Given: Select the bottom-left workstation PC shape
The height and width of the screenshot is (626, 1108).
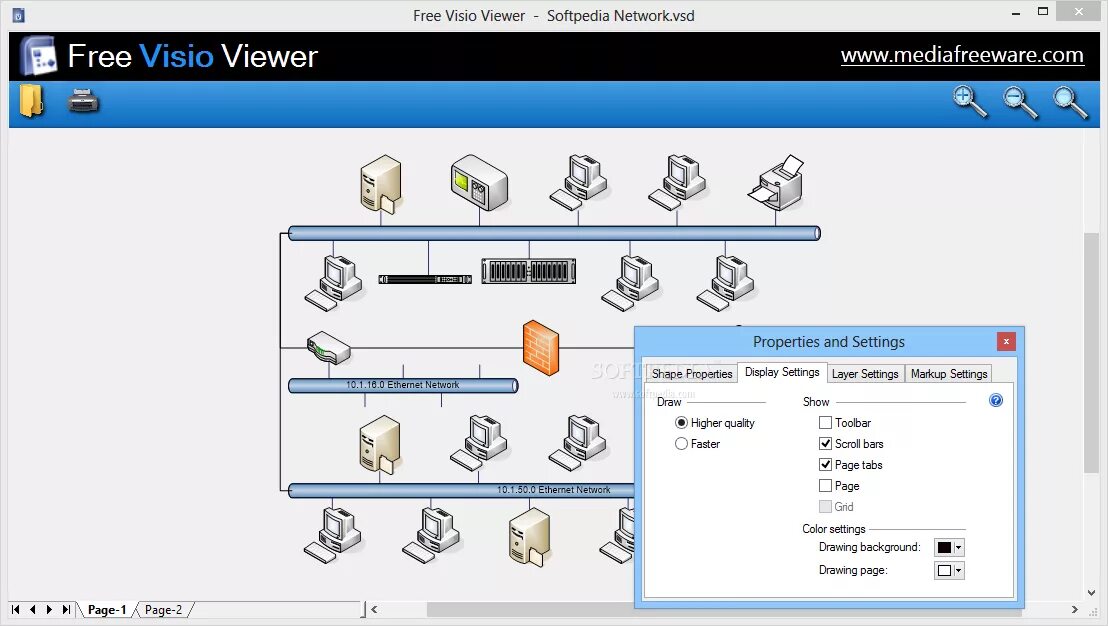Looking at the screenshot, I should pos(333,535).
